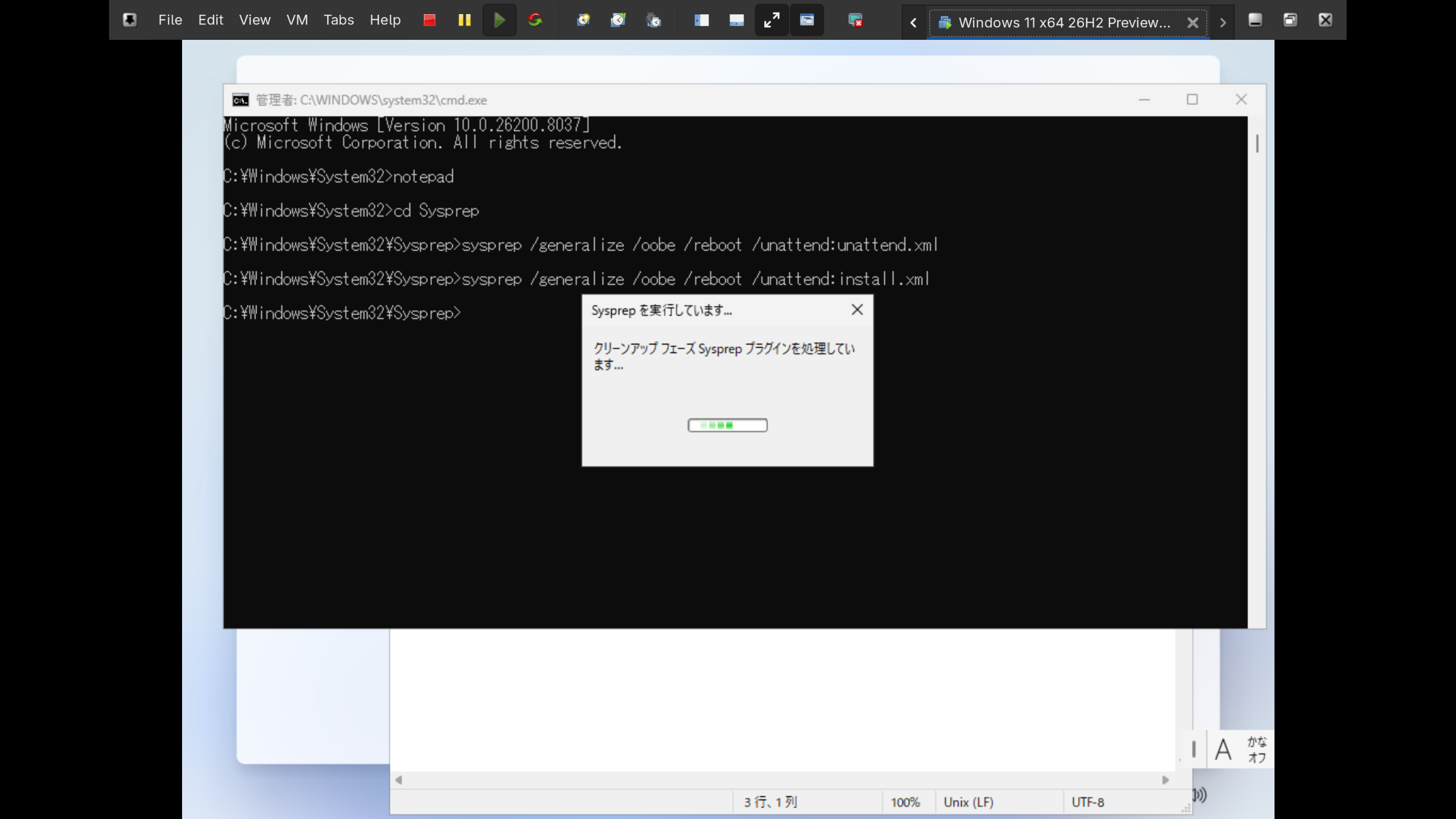Click the red power off (stop) icon

(x=430, y=20)
